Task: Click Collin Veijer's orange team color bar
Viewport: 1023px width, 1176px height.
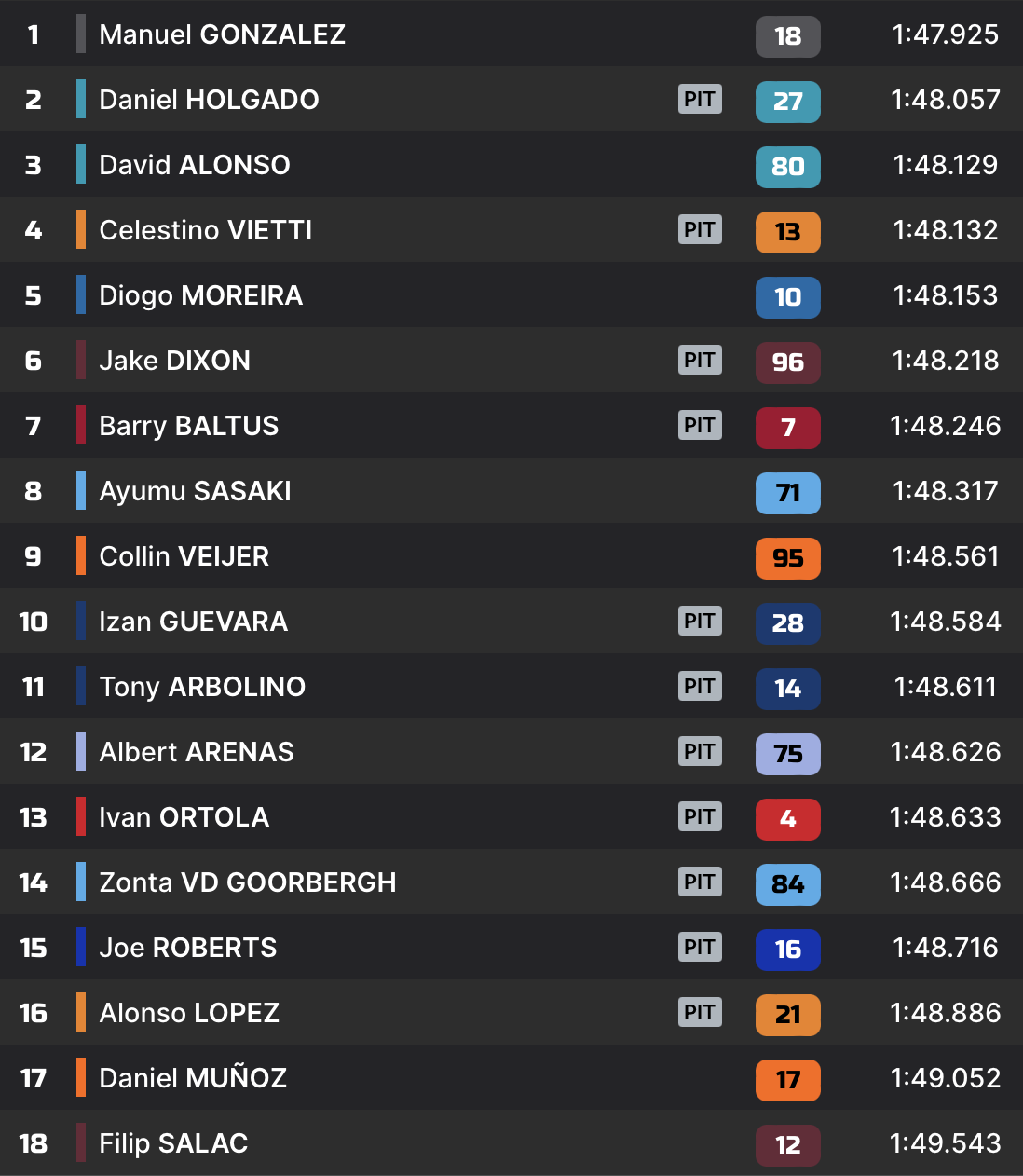Action: [81, 555]
